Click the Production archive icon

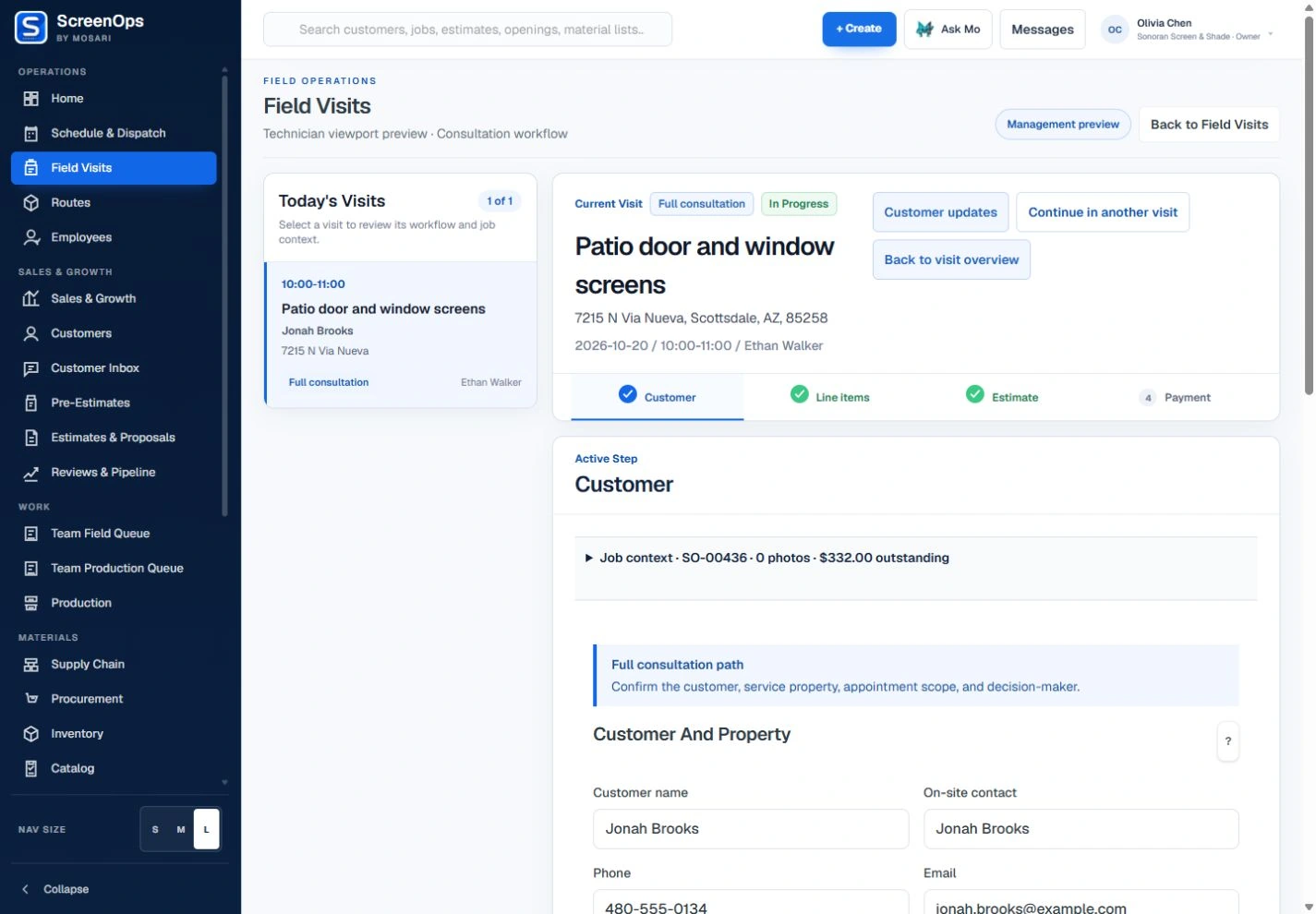pos(31,603)
